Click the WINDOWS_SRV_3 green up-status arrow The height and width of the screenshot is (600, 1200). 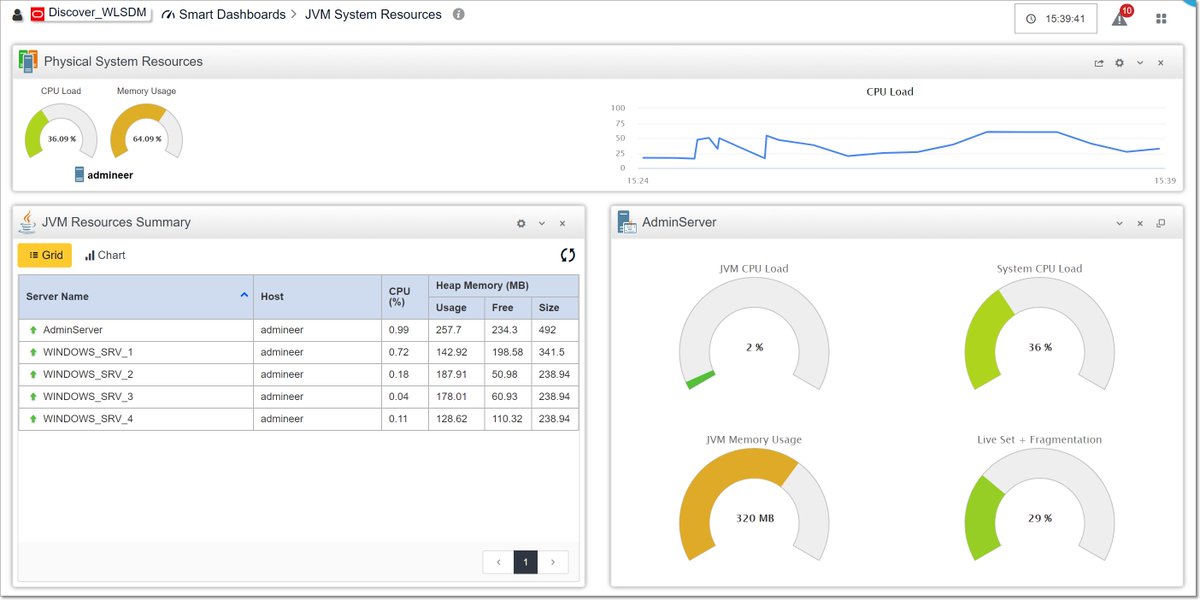coord(33,397)
